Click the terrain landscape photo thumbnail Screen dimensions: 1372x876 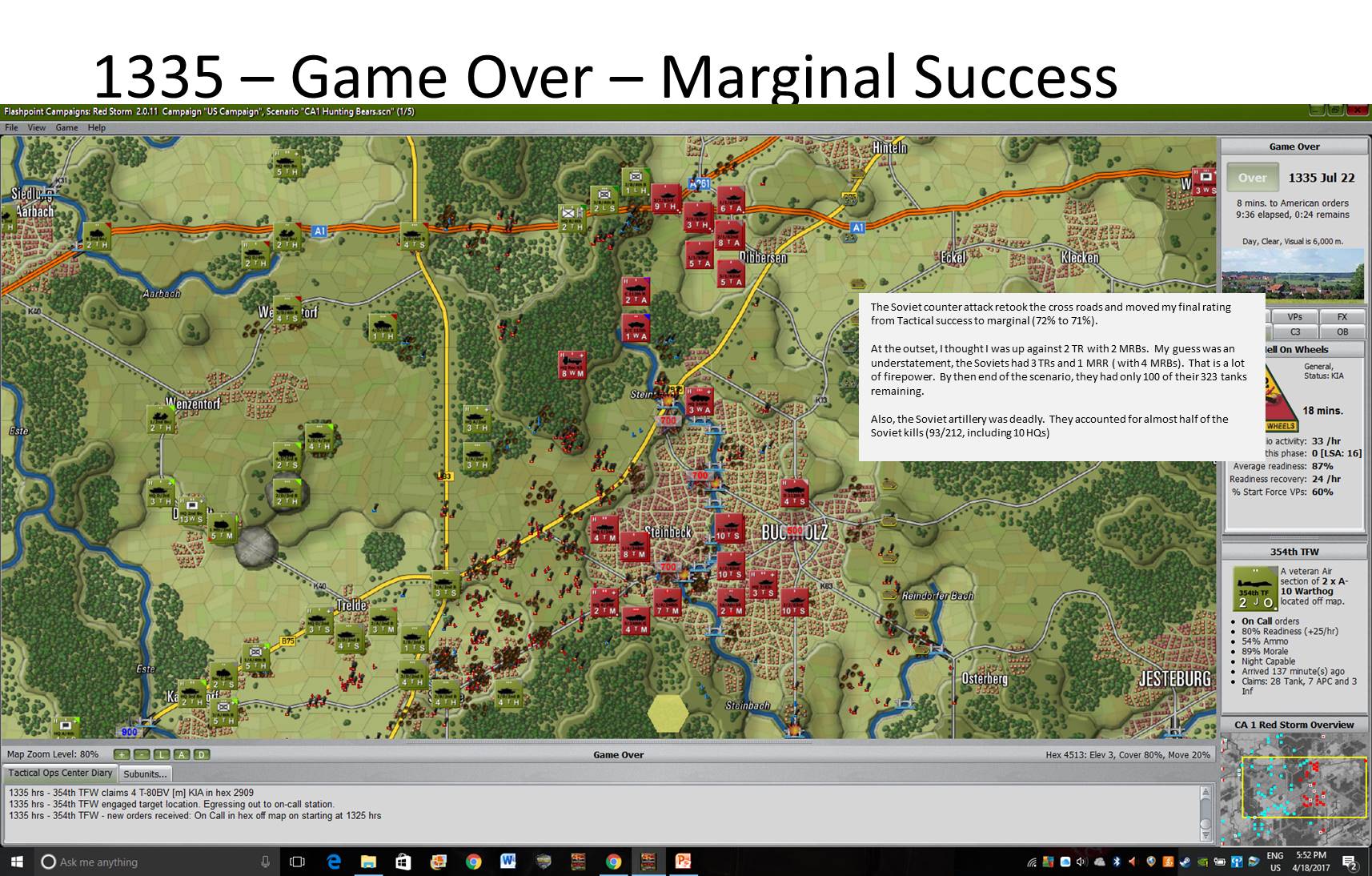coord(1293,275)
